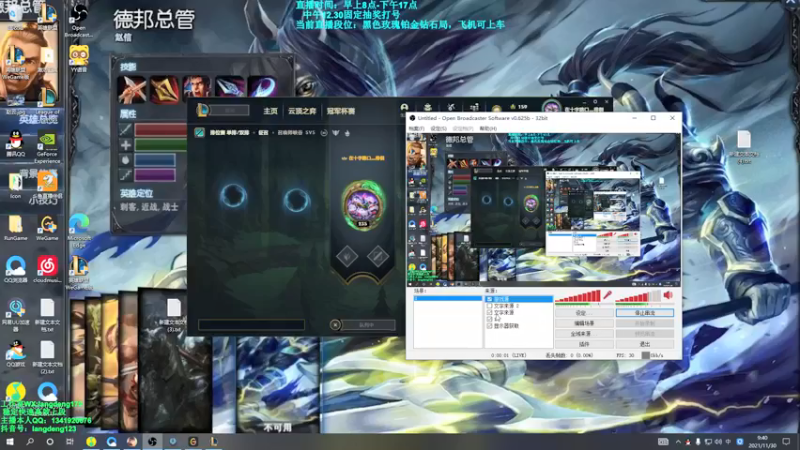Open taskbar search magnifier
Image resolution: width=800 pixels, height=450 pixels.
30,442
